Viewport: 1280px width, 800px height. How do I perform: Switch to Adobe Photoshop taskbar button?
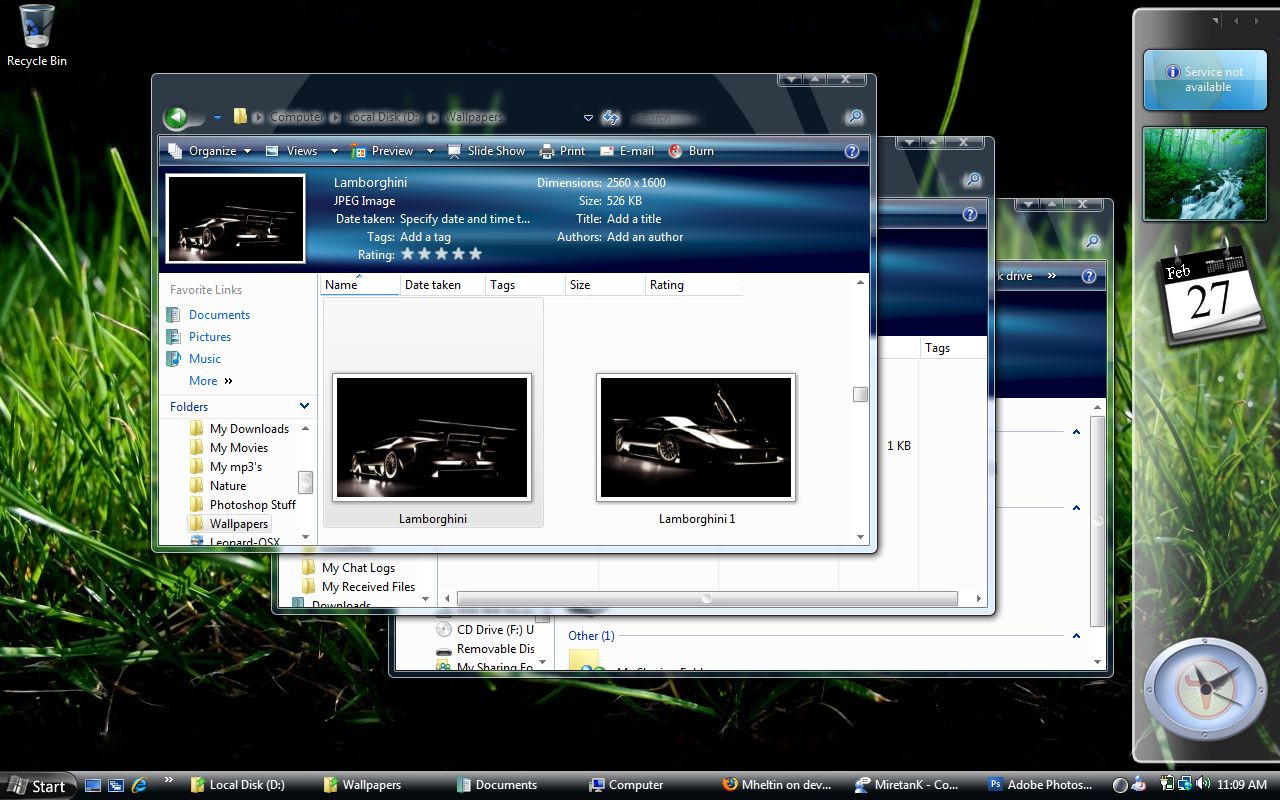[x=1041, y=785]
